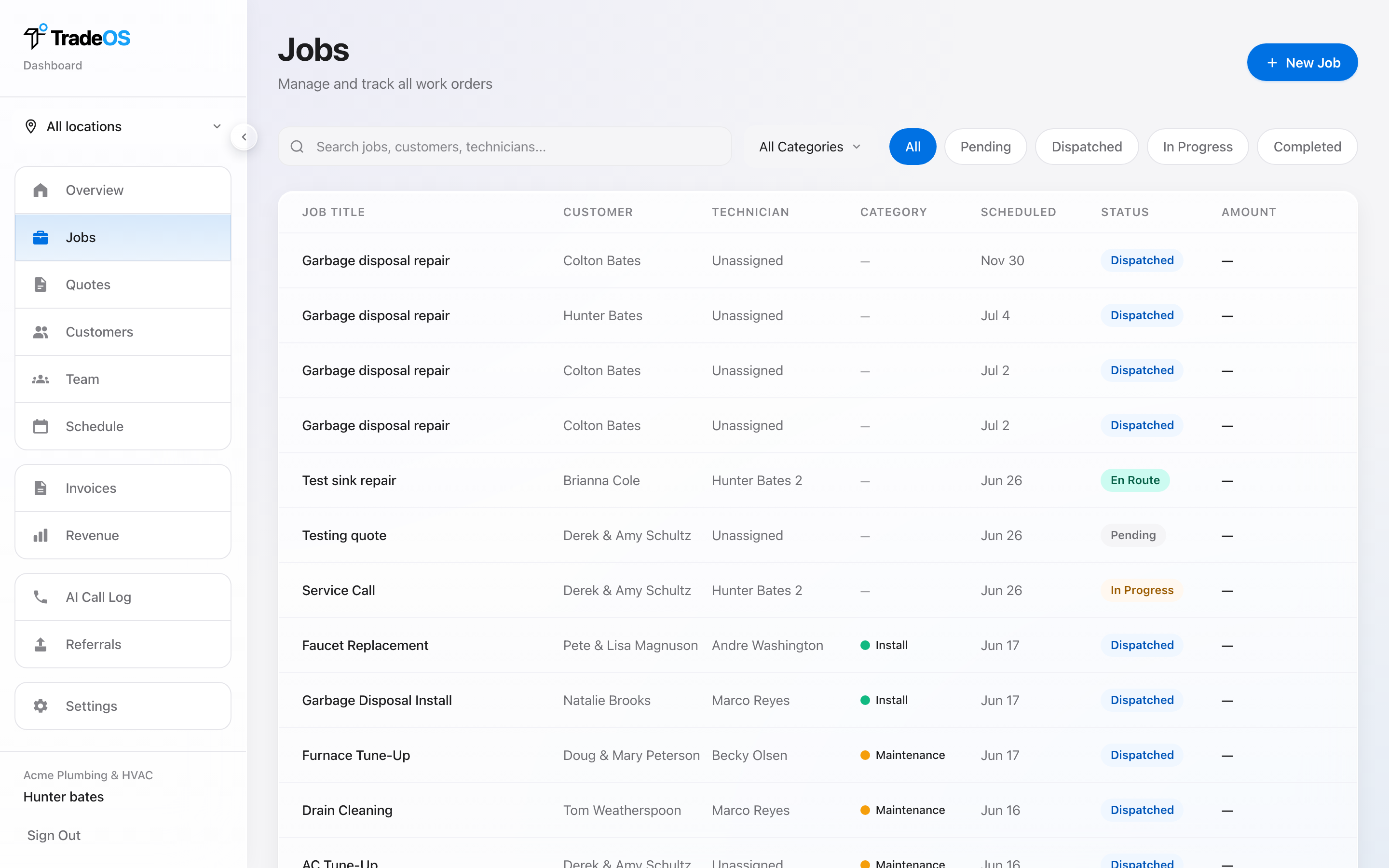
Task: Click the Schedule calendar icon
Action: coord(40,426)
